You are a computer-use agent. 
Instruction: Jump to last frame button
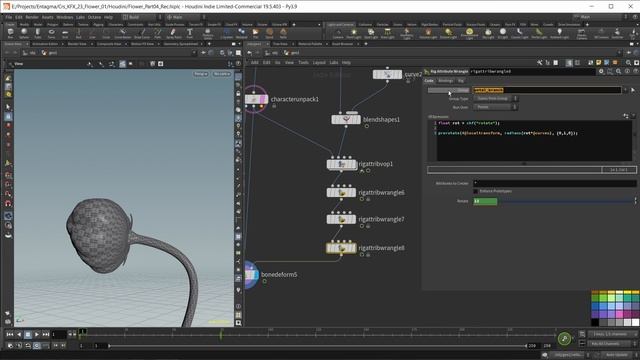pos(46,335)
